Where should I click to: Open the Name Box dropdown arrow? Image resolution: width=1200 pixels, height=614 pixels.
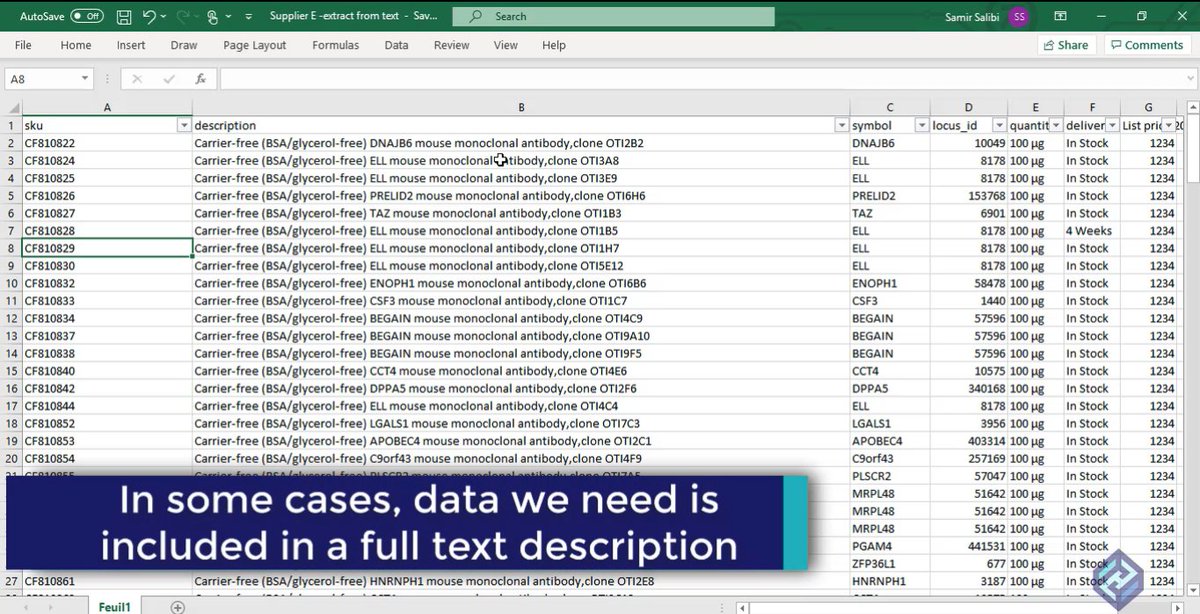84,79
